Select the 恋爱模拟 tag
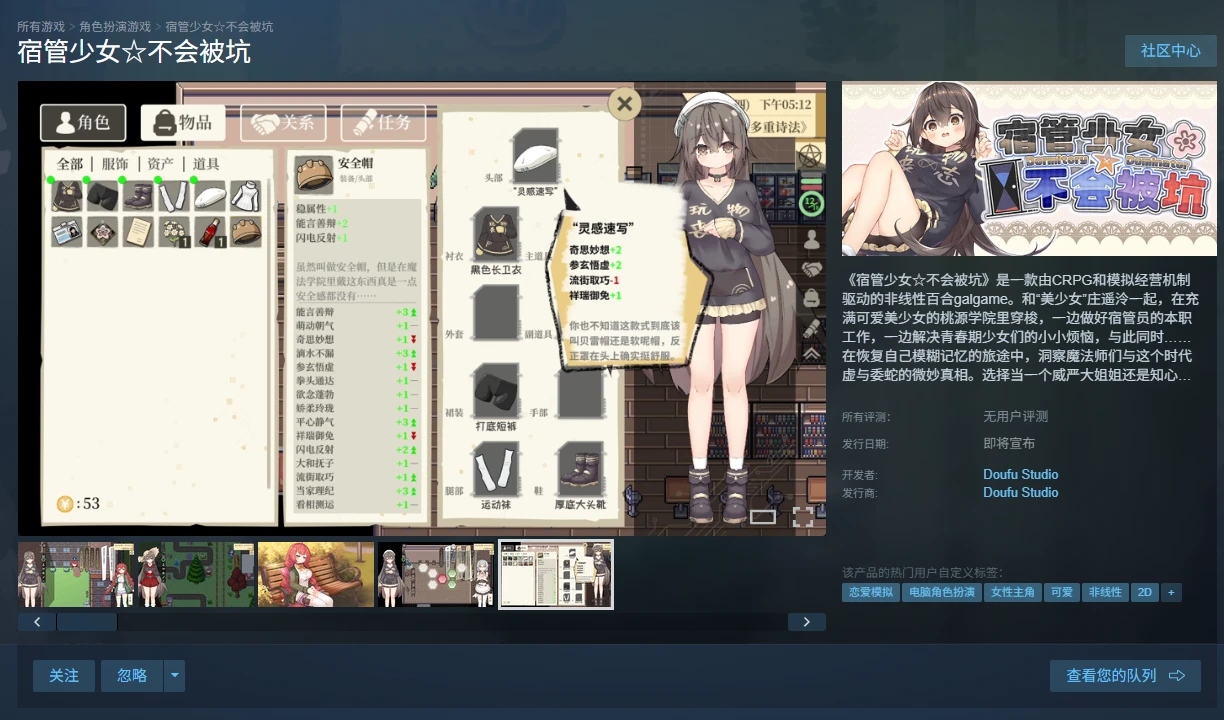The height and width of the screenshot is (720, 1224). tap(870, 592)
